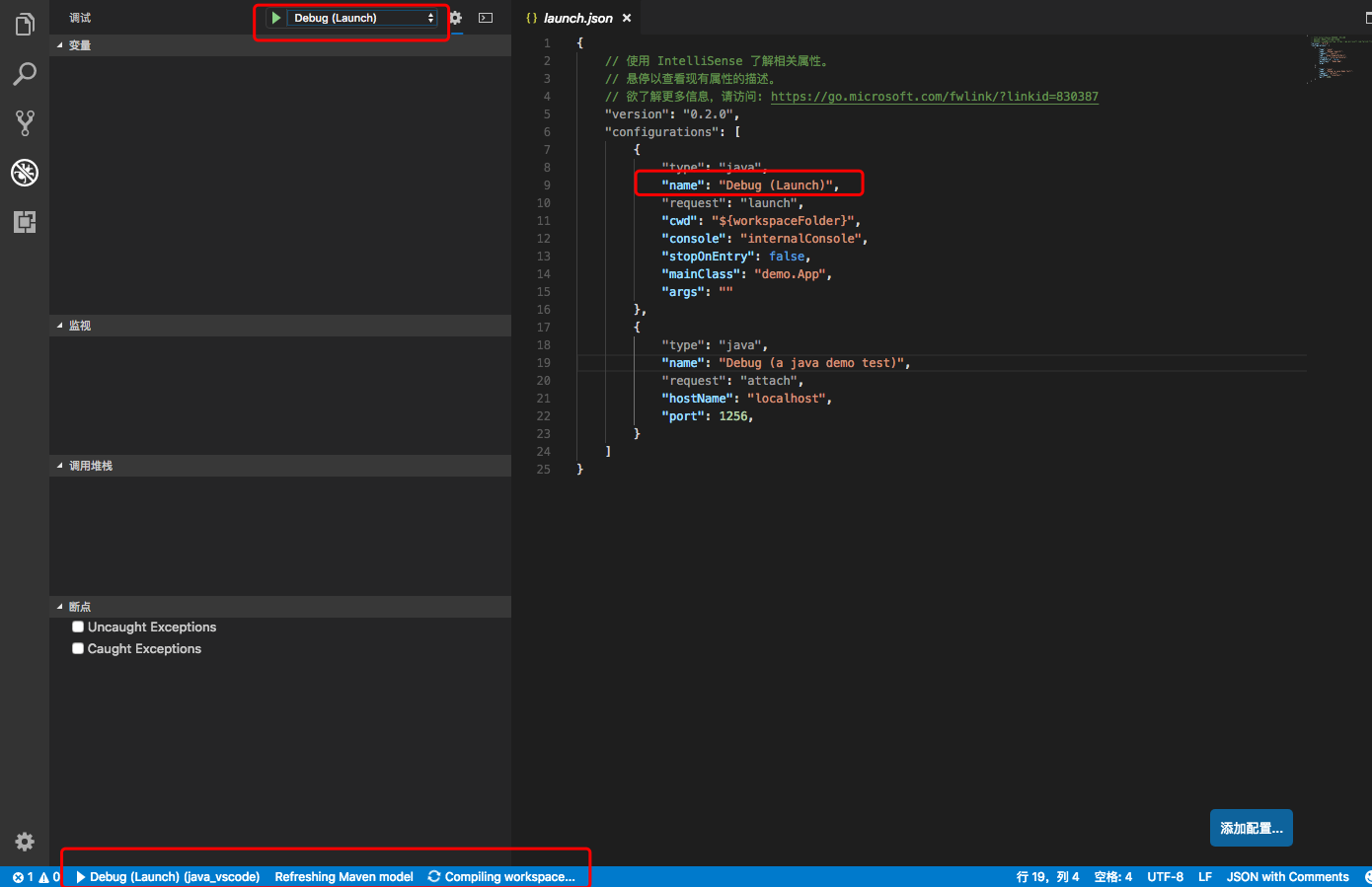Image resolution: width=1372 pixels, height=887 pixels.
Task: Click "localhost" hostName value
Action: (x=787, y=399)
